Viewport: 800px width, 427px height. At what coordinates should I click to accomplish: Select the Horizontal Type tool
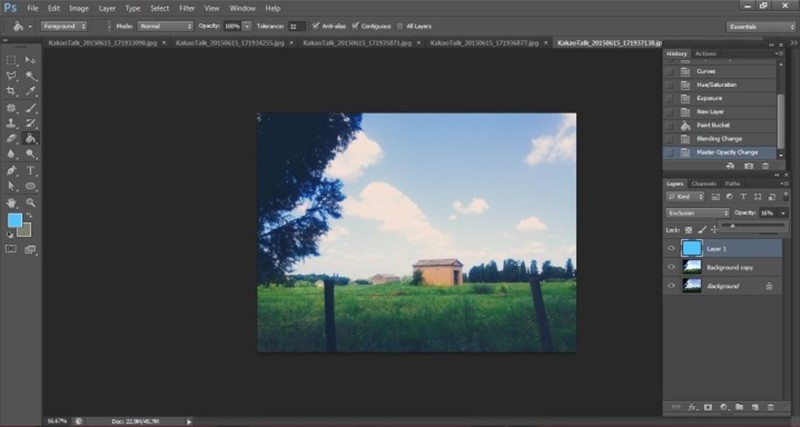coord(31,170)
